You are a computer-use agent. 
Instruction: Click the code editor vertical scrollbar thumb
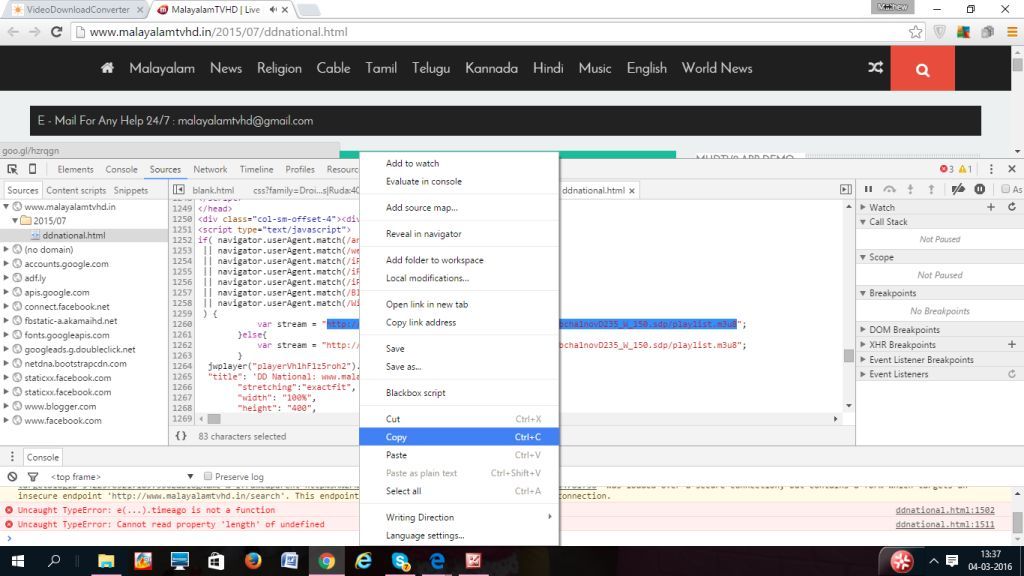tap(848, 355)
